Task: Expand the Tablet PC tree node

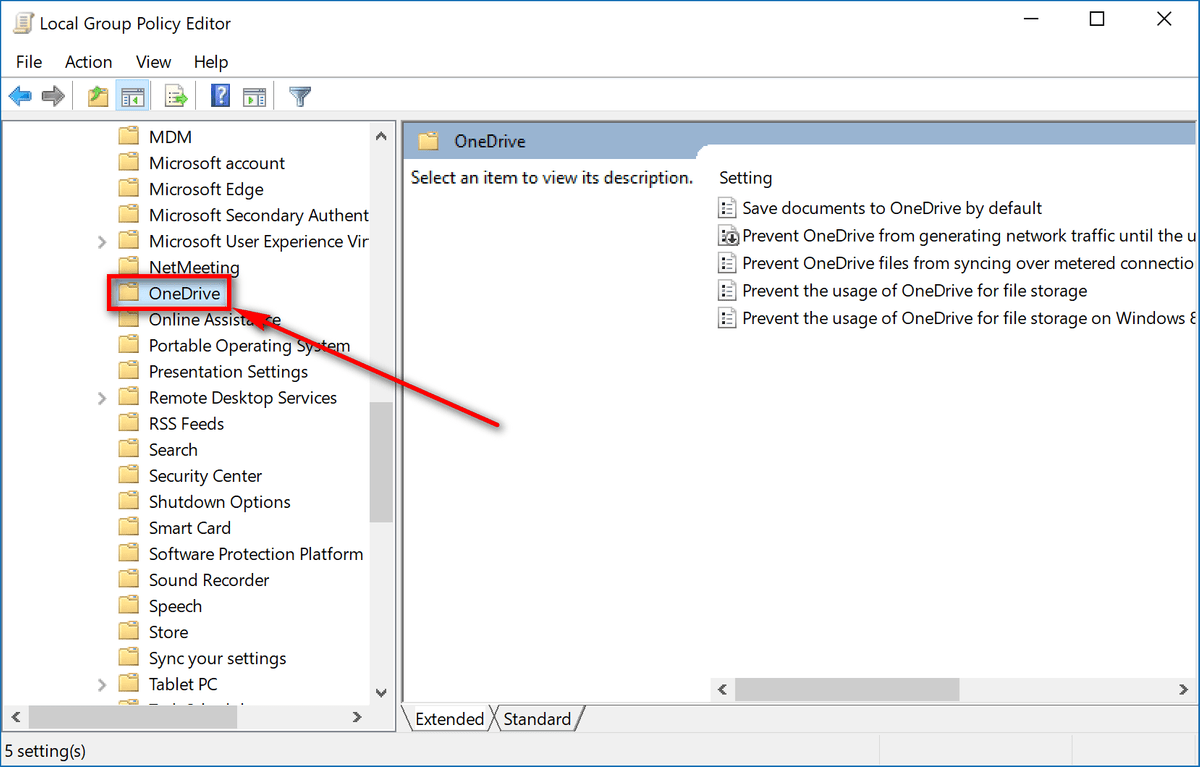Action: tap(102, 685)
